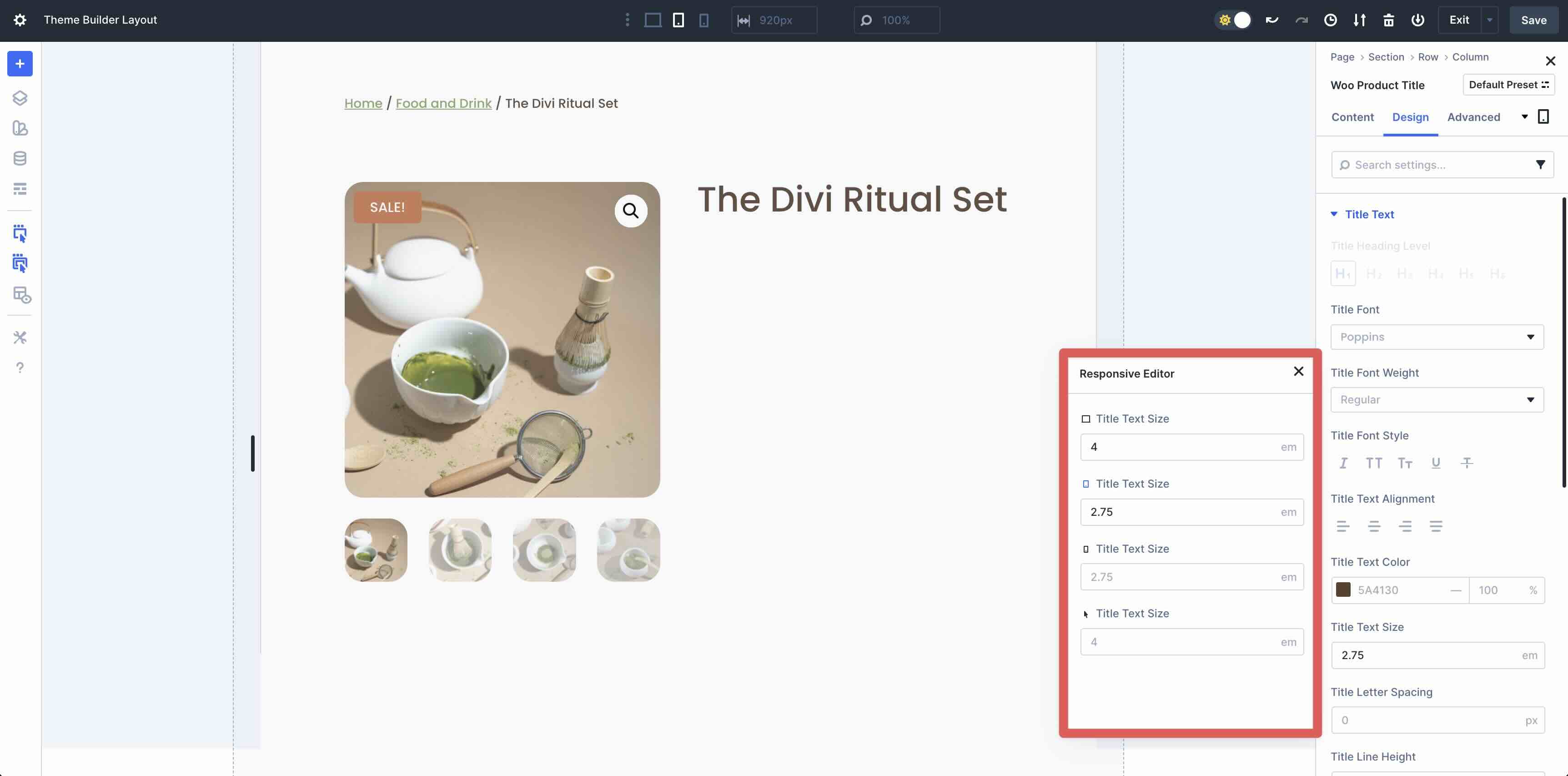1568x776 pixels.
Task: Undo the last change
Action: click(1271, 20)
